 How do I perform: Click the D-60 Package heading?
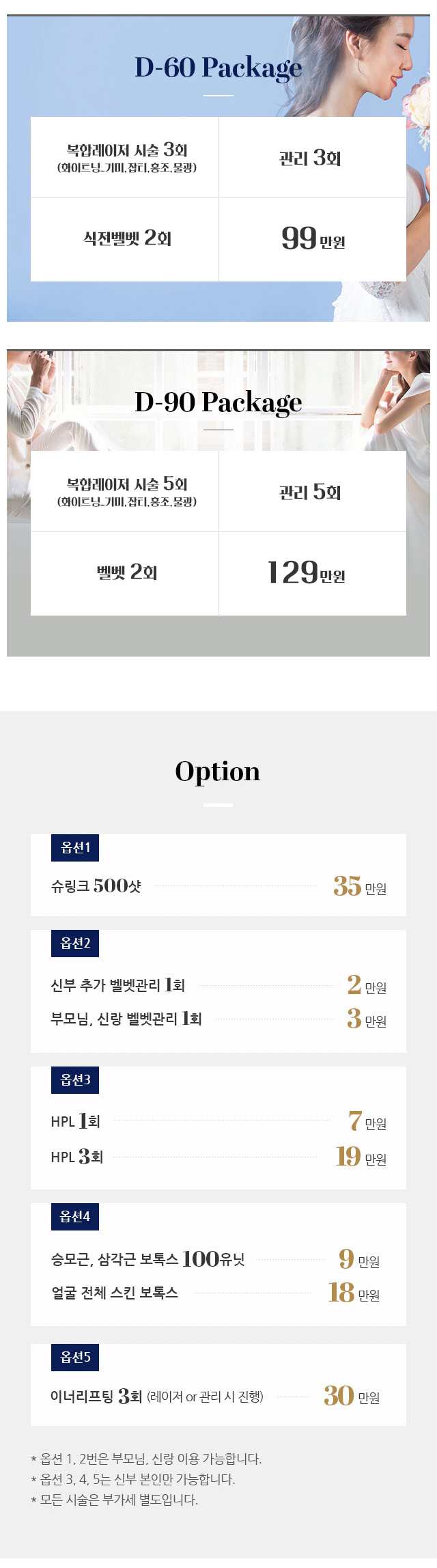(x=218, y=68)
